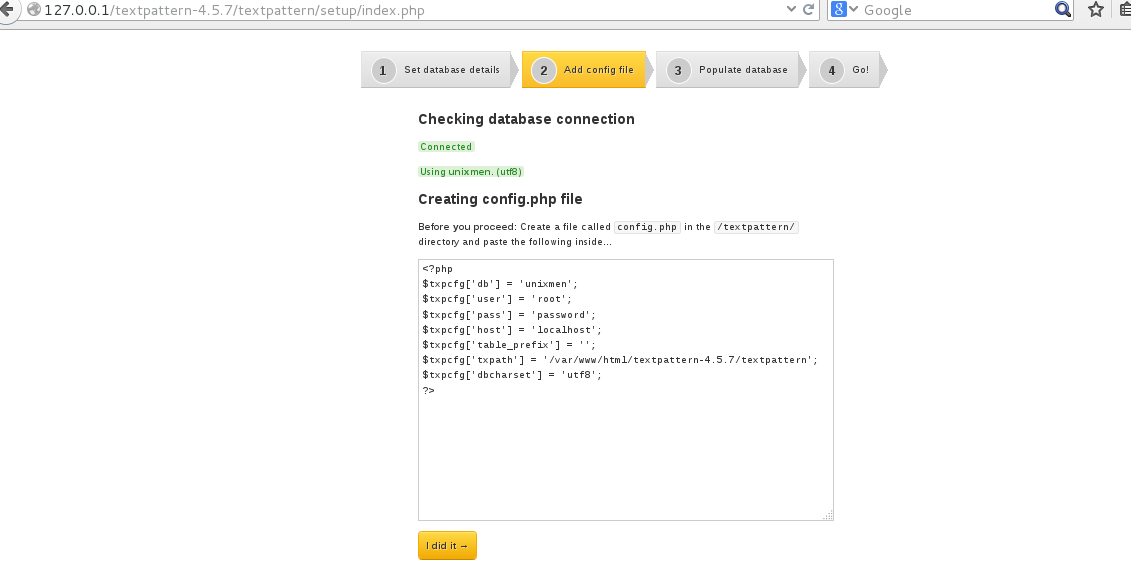
Task: Click the magnifier search icon
Action: click(x=1062, y=9)
